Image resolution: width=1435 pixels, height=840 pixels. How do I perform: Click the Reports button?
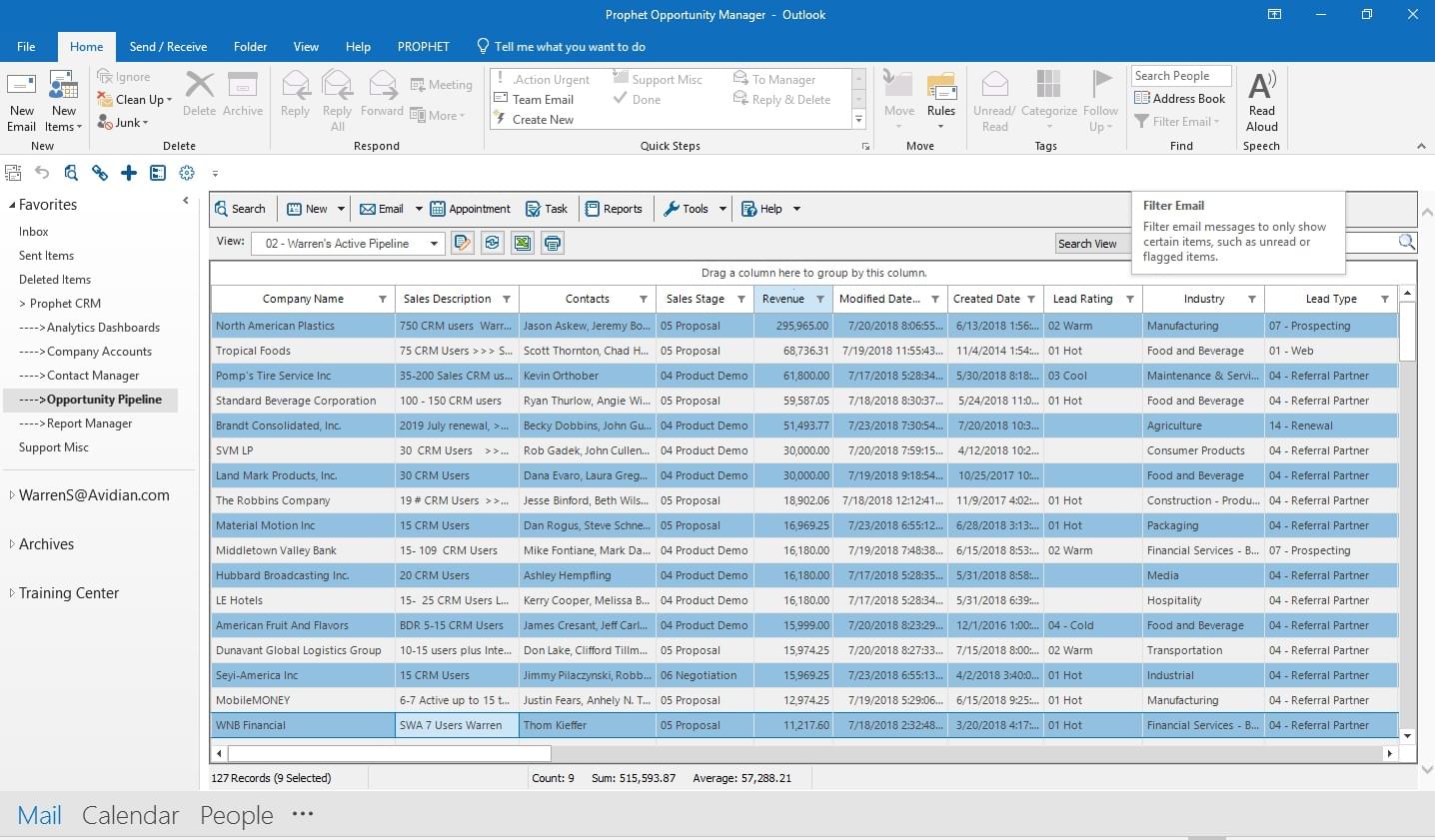614,209
